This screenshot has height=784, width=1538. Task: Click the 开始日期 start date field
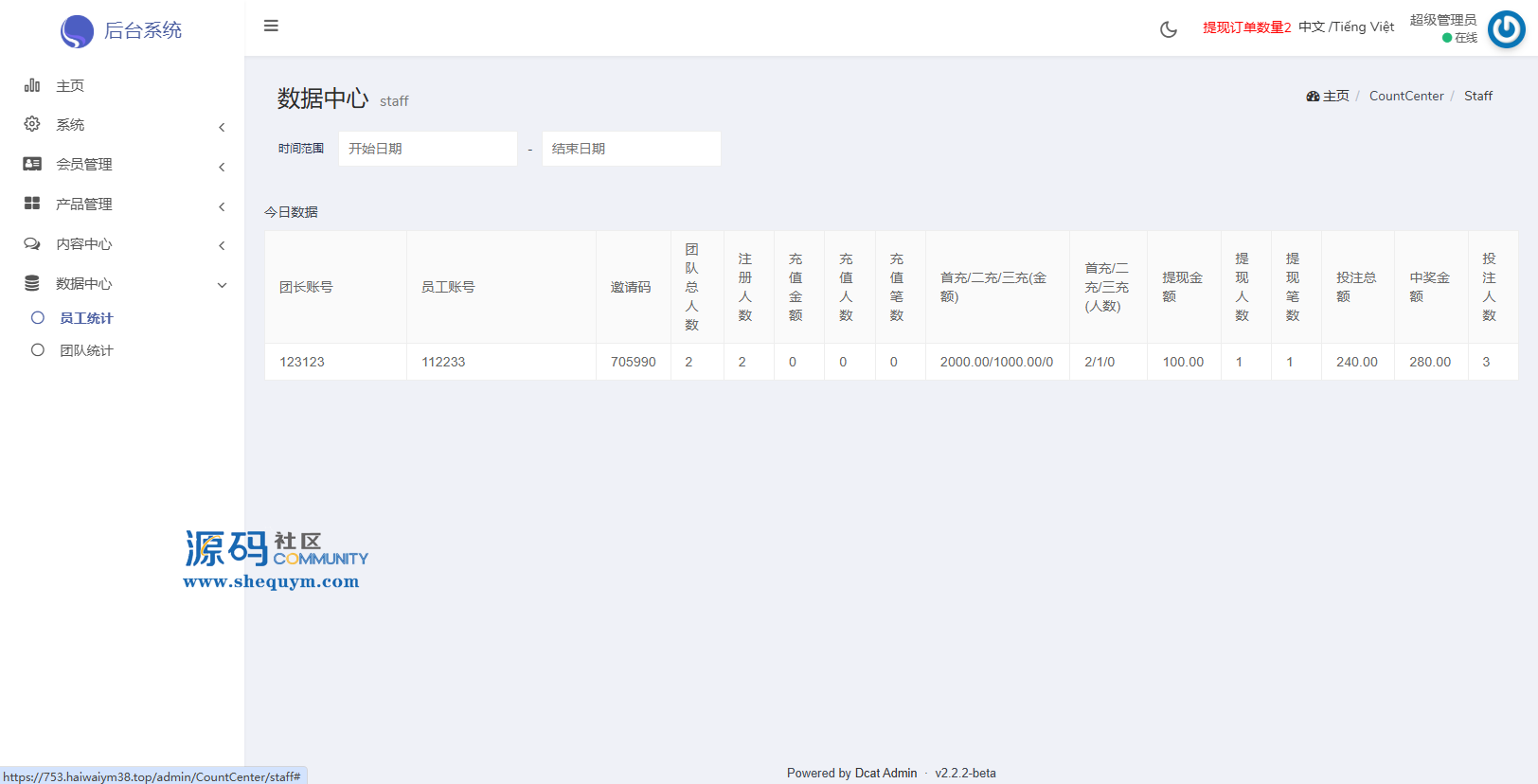tap(428, 149)
